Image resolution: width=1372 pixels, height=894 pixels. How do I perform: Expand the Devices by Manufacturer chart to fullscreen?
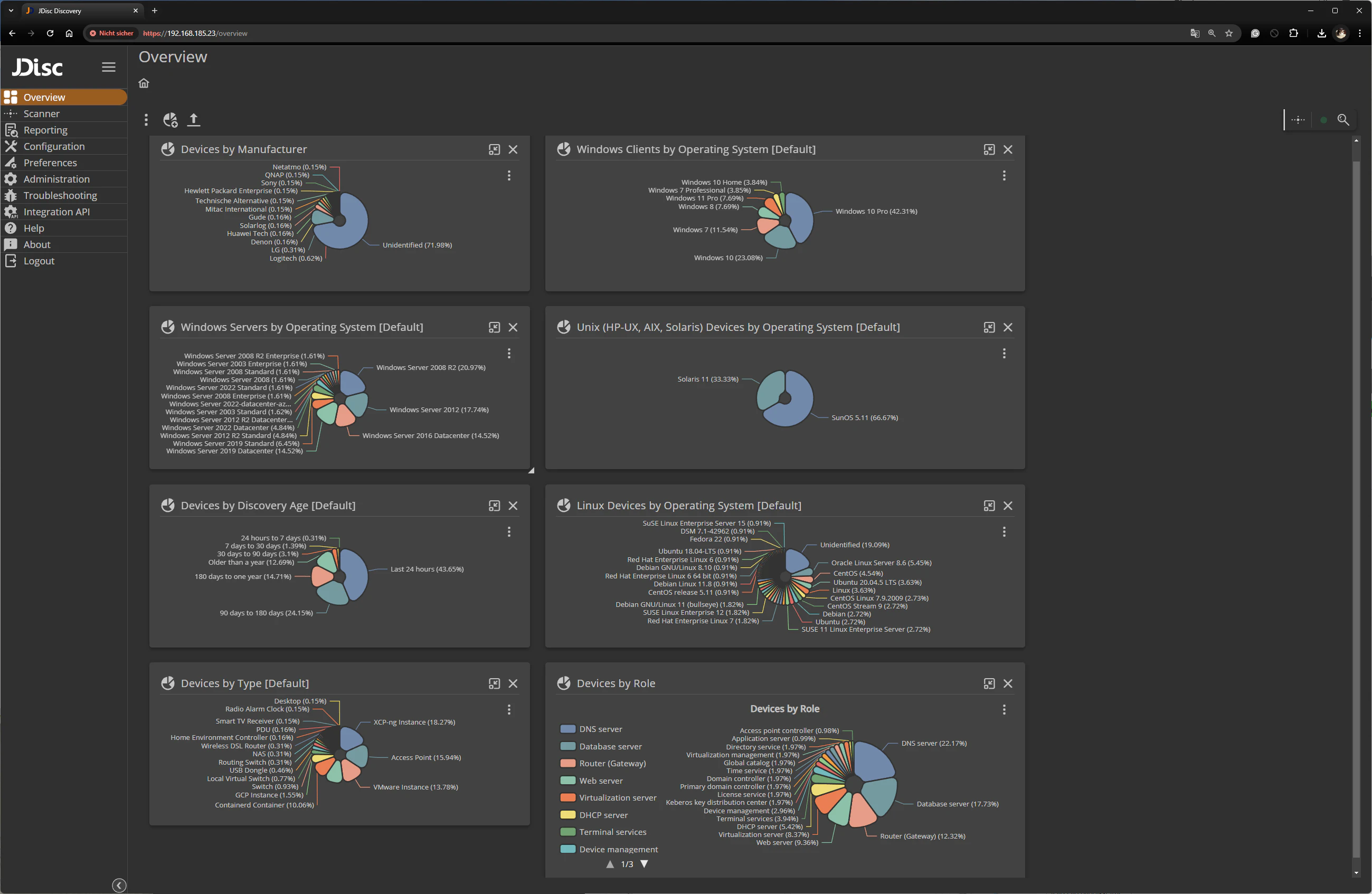[494, 149]
